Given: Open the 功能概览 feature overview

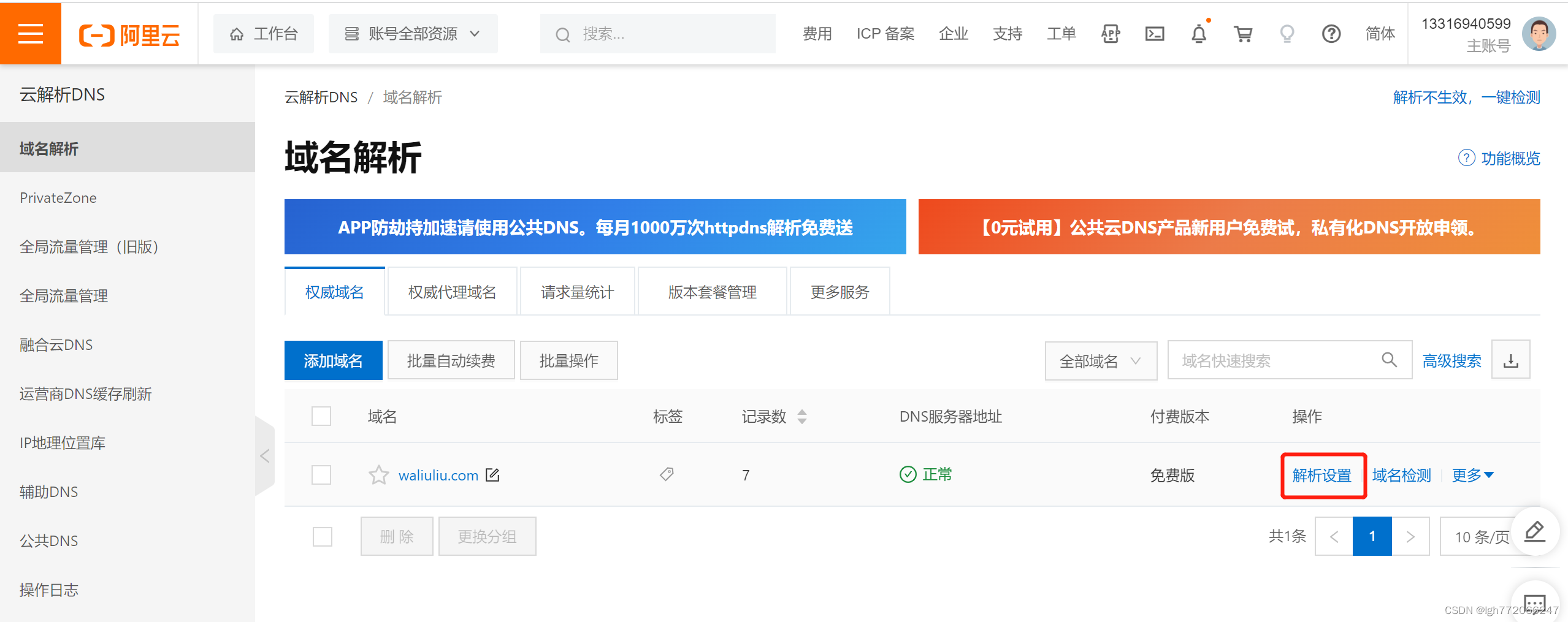Looking at the screenshot, I should [1499, 158].
